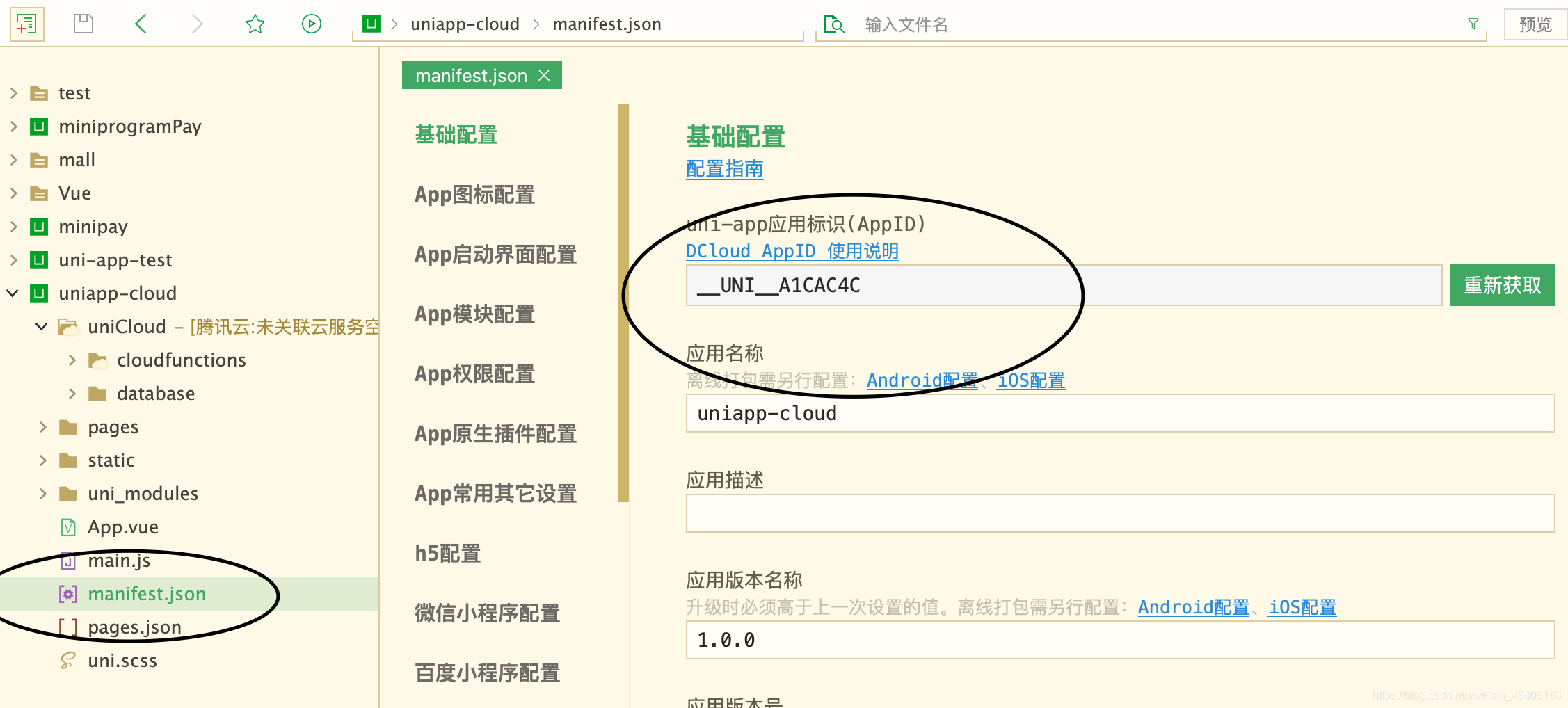Click the miniprogramPay project icon
The image size is (1568, 708).
coord(39,127)
